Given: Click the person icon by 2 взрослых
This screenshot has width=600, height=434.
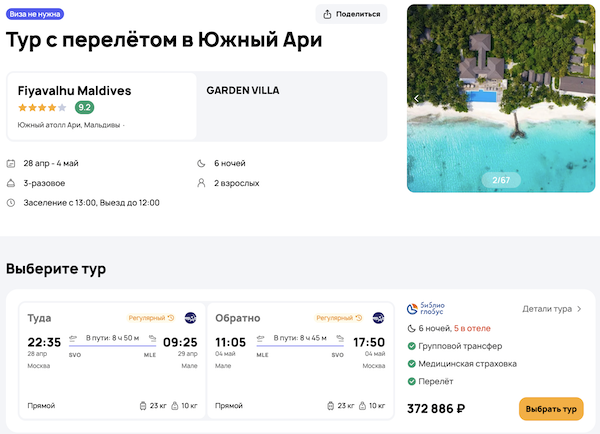Looking at the screenshot, I should click(x=202, y=183).
